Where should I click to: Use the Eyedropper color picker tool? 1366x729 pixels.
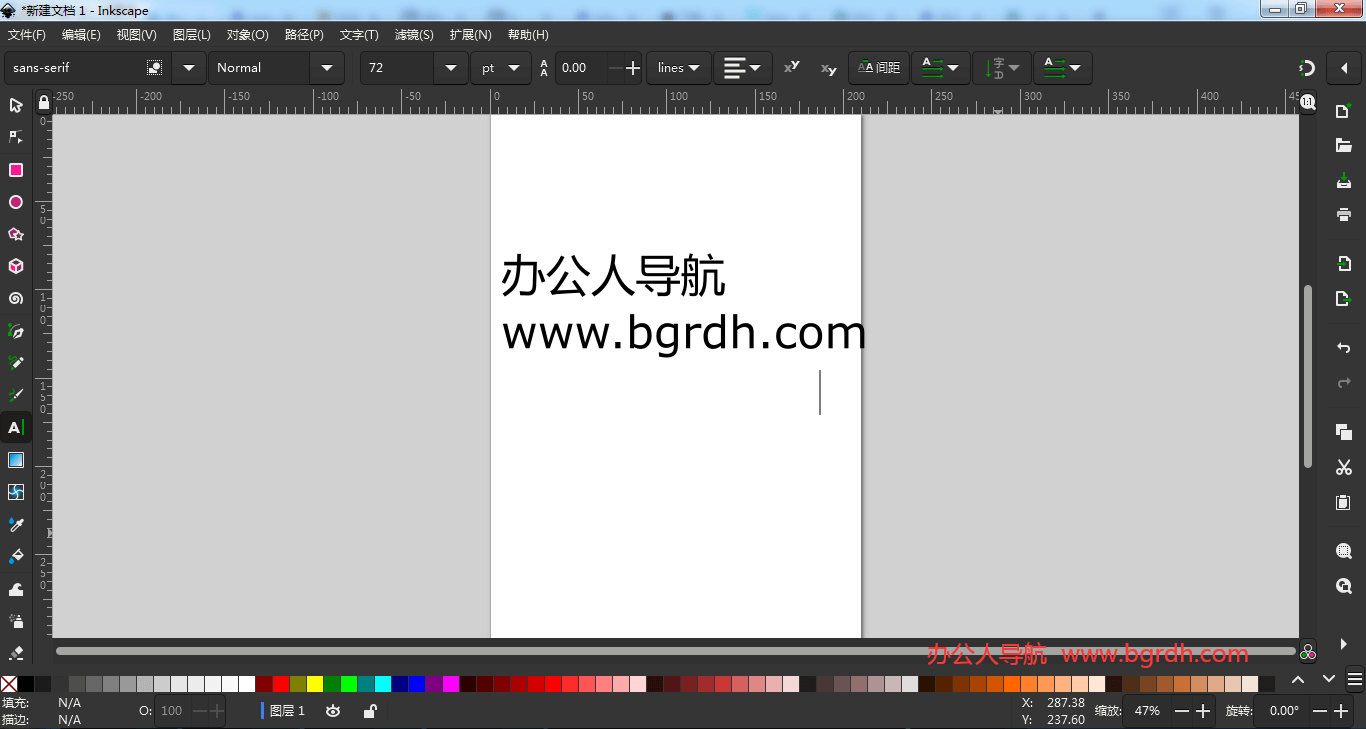tap(16, 524)
